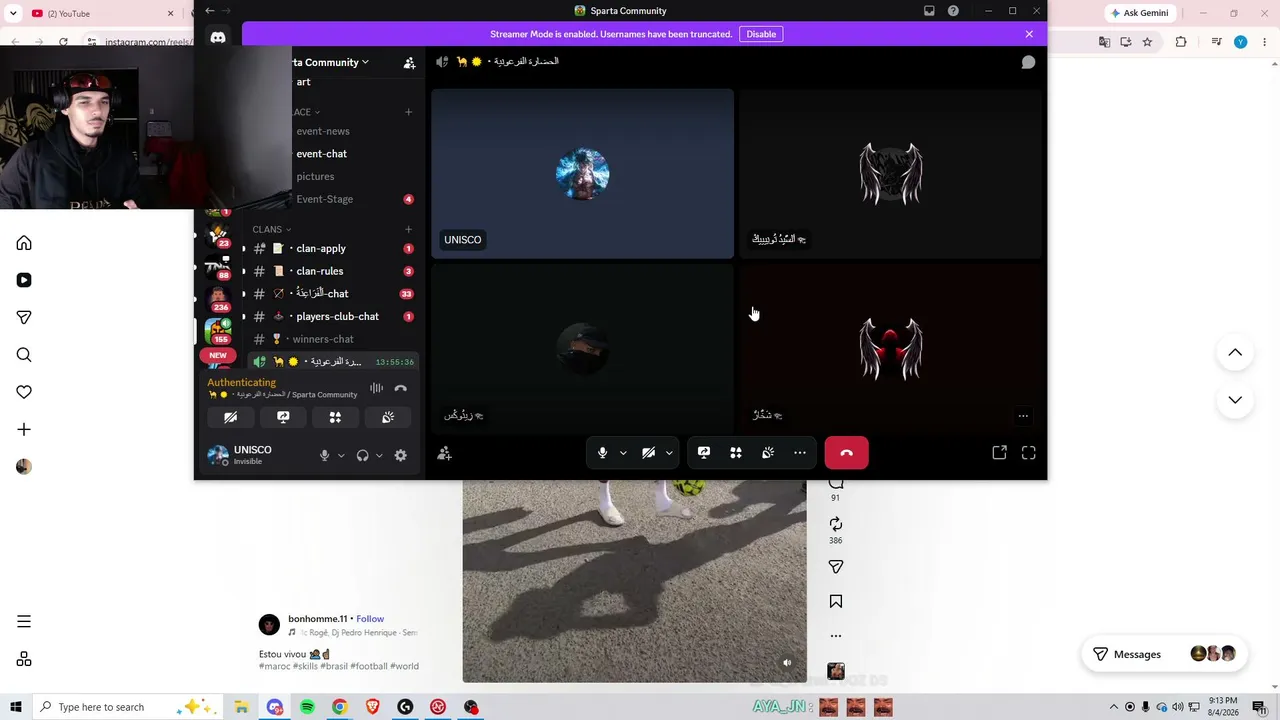
Task: Collapse the CLANS channel category
Action: (271, 229)
